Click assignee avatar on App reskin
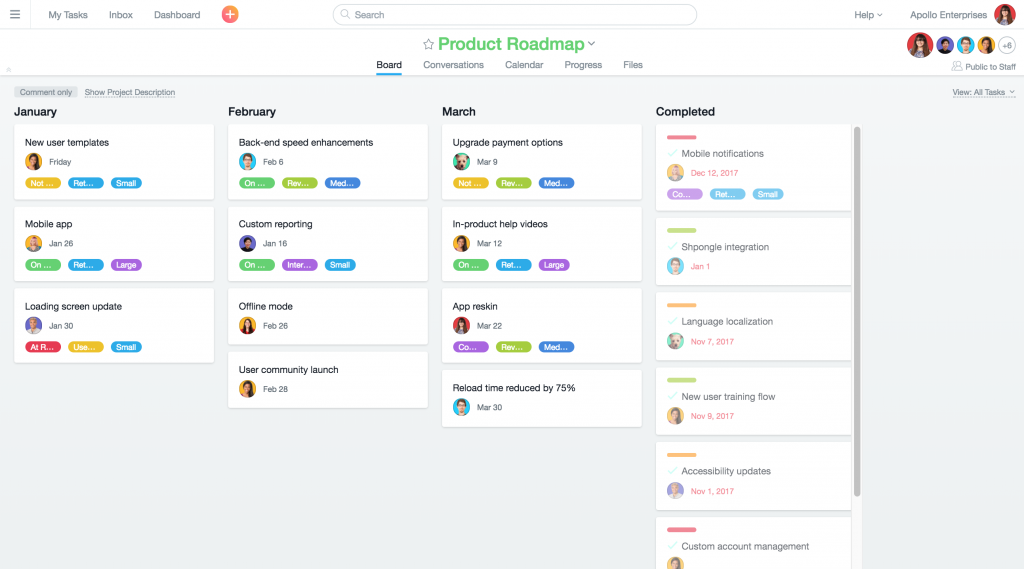Screen dimensions: 1024x569 (x=461, y=325)
